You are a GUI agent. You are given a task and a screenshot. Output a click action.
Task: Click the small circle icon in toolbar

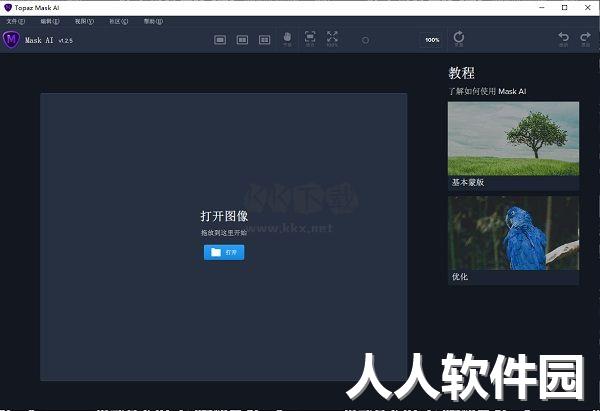click(x=365, y=40)
